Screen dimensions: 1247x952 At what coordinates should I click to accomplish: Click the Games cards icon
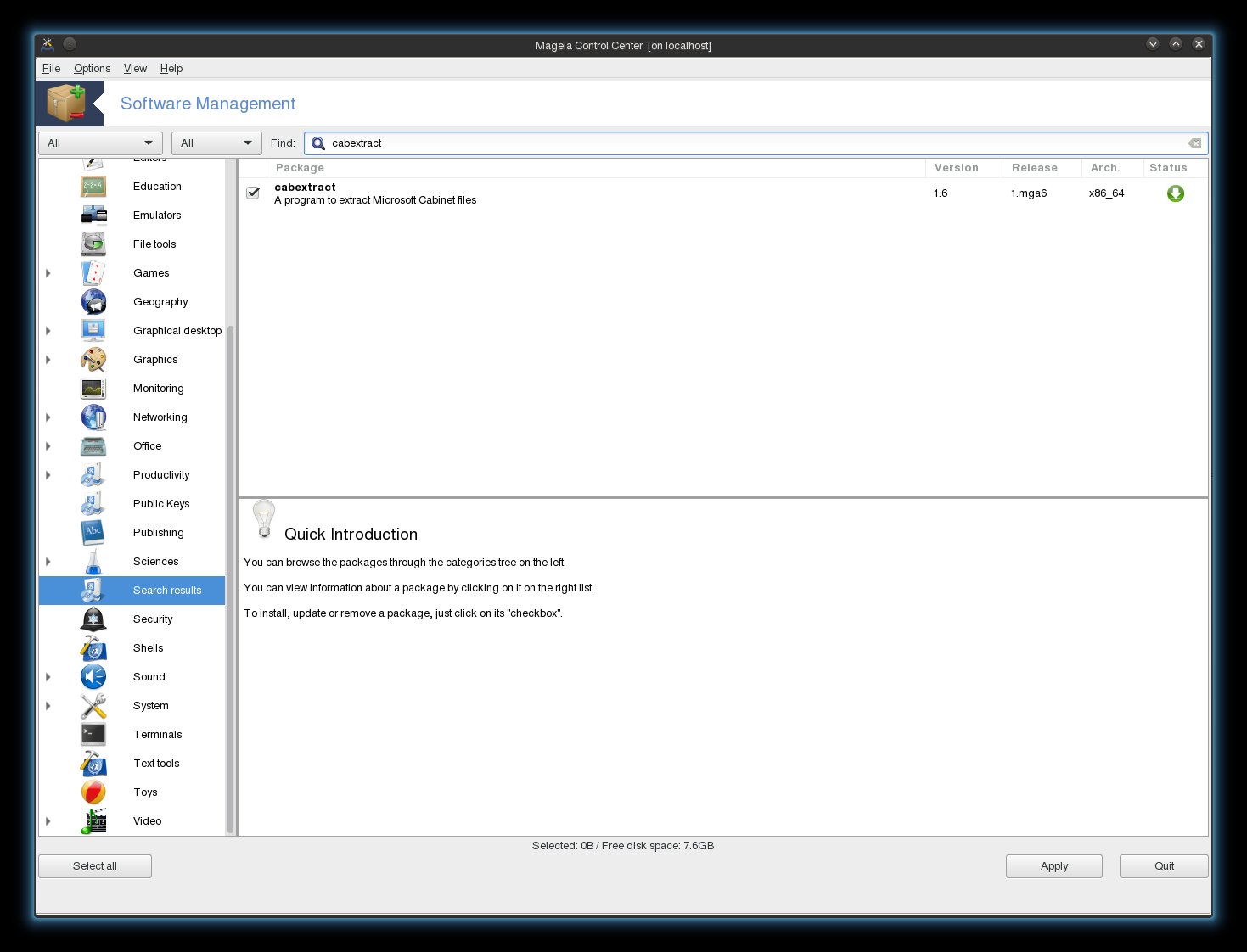[x=93, y=273]
